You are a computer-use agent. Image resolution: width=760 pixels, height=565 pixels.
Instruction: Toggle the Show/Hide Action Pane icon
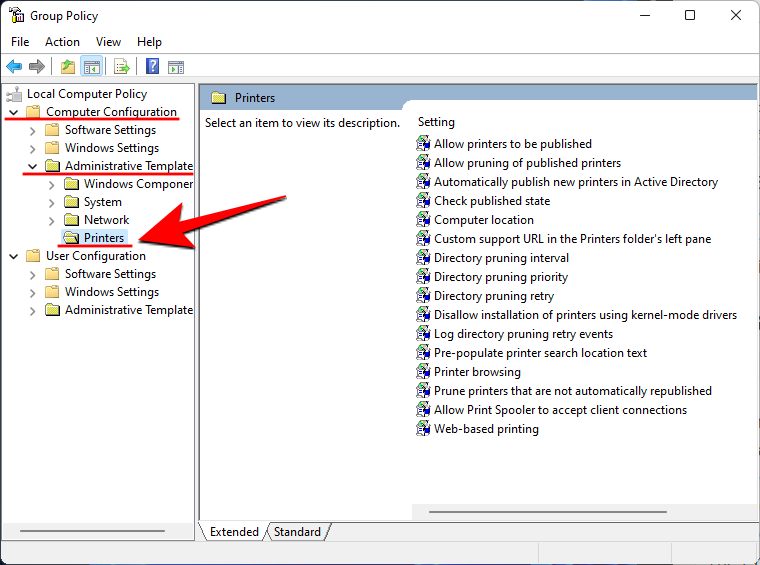[x=175, y=67]
